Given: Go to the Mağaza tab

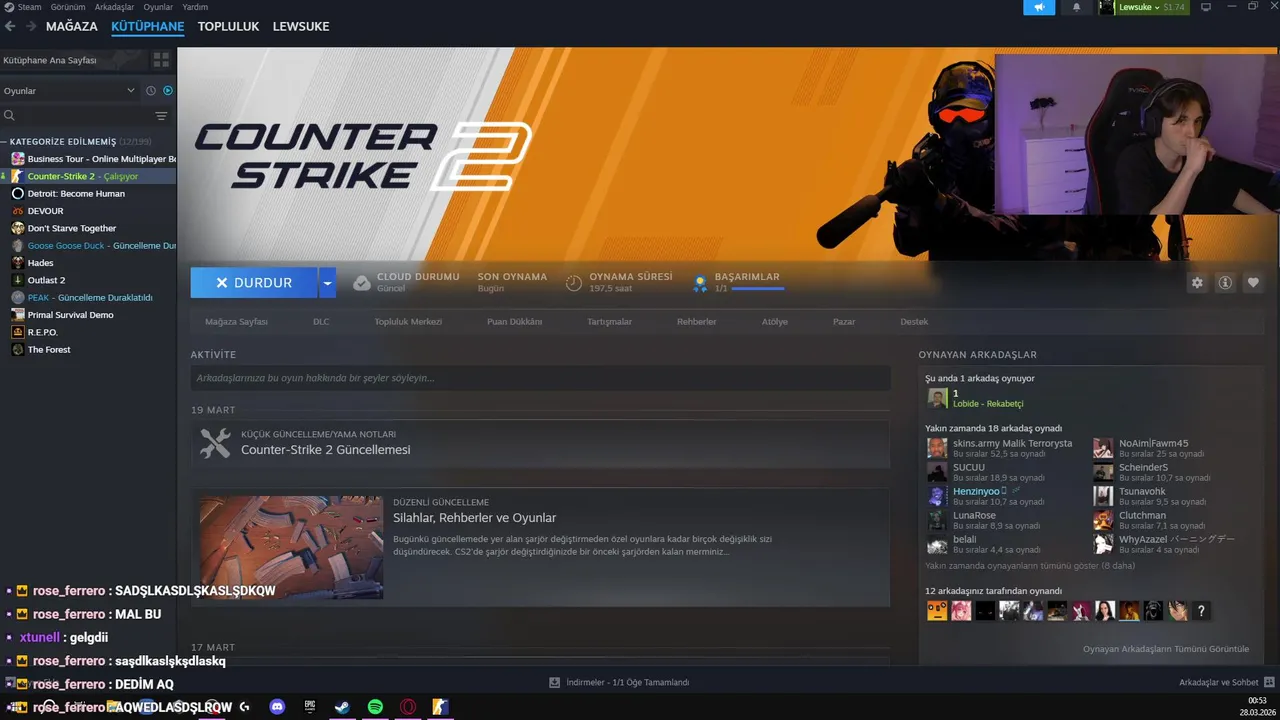Looking at the screenshot, I should coord(72,27).
